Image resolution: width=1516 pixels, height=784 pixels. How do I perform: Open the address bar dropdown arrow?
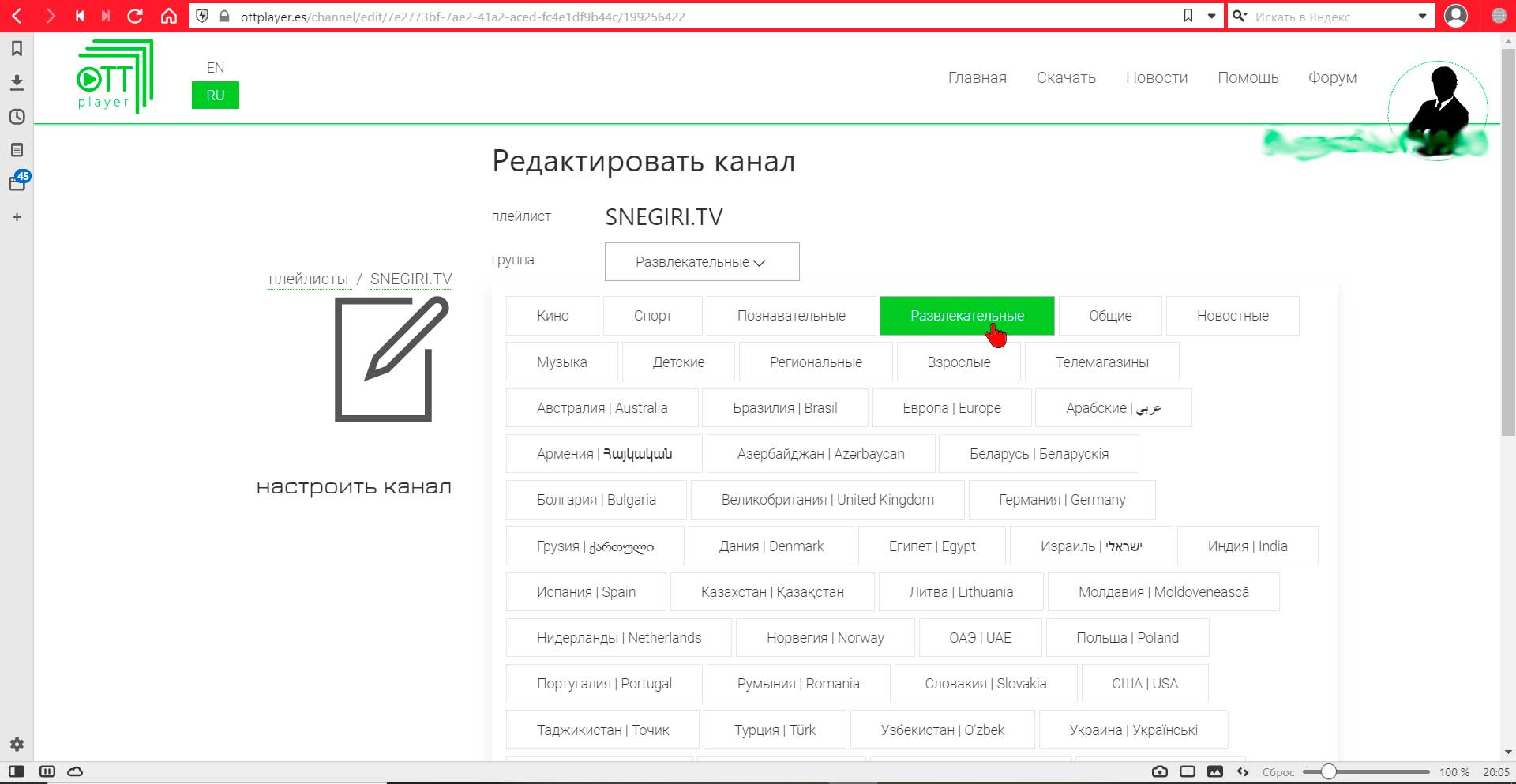pos(1211,16)
